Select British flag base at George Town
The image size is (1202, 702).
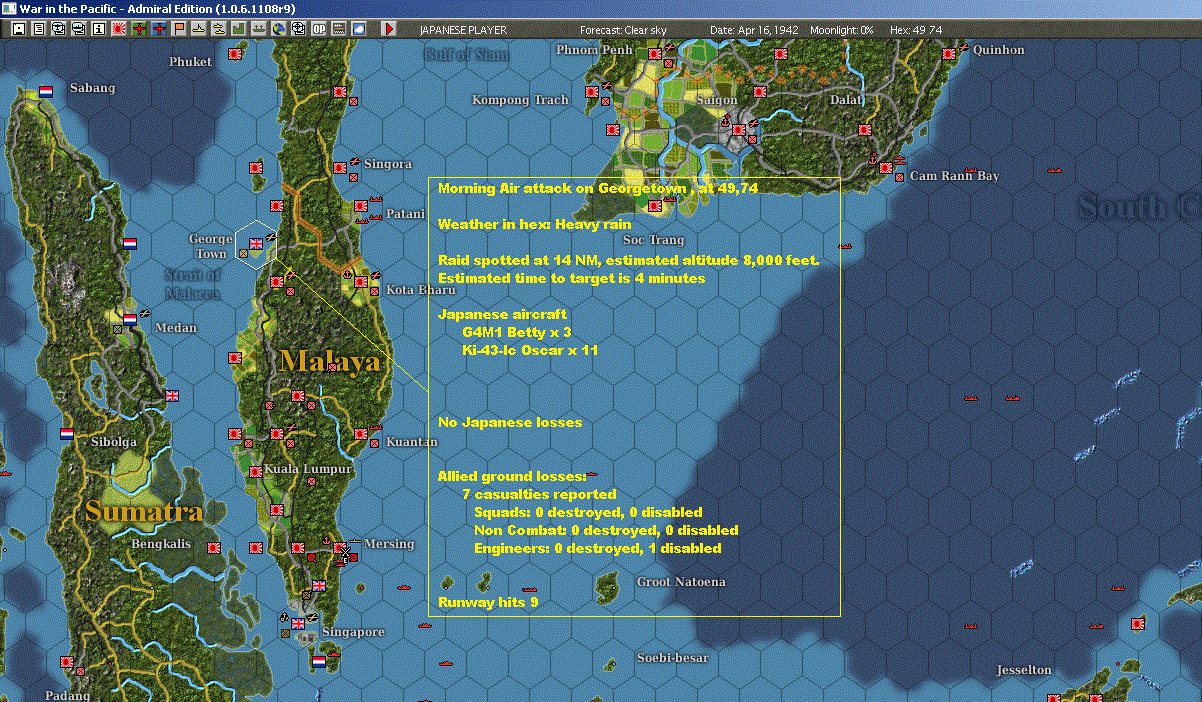point(256,242)
